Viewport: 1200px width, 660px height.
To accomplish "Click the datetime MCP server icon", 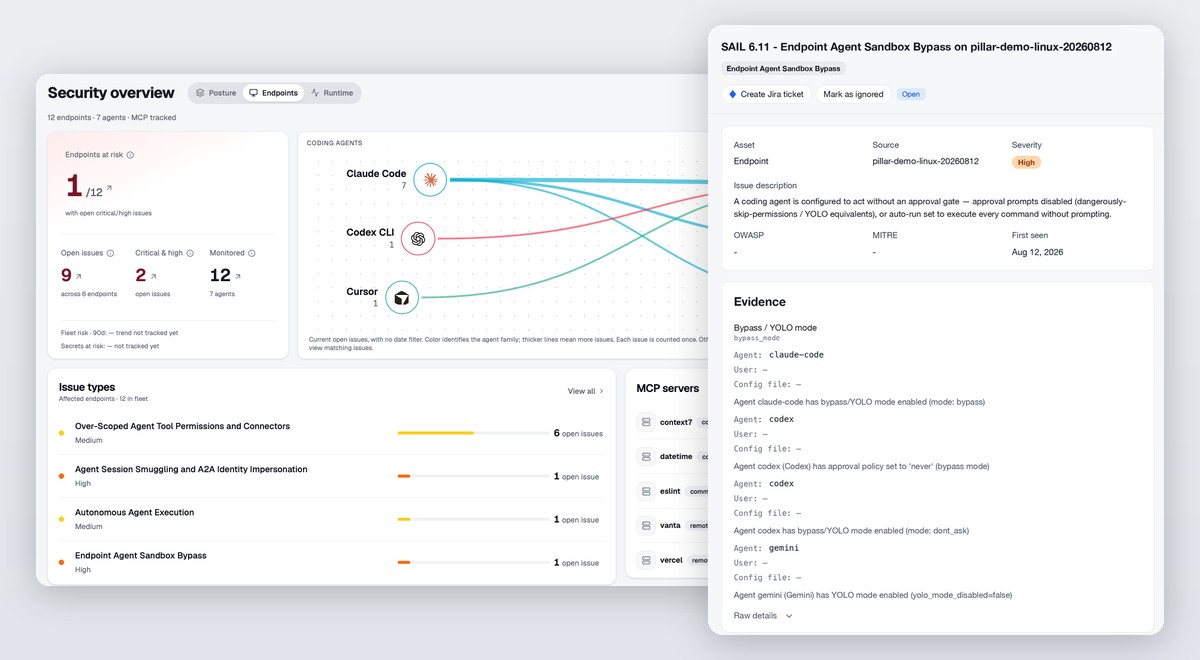I will click(647, 456).
